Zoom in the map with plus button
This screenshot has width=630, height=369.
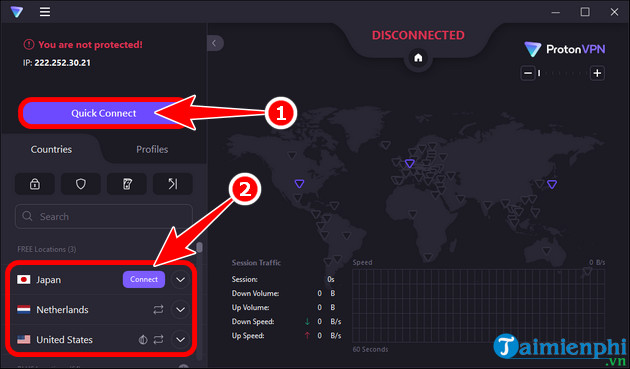(597, 73)
